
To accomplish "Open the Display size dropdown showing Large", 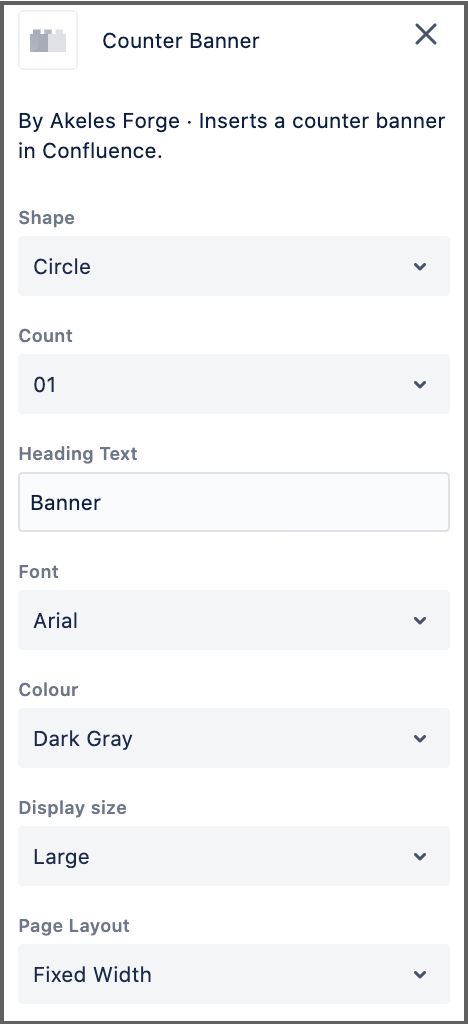I will [234, 856].
